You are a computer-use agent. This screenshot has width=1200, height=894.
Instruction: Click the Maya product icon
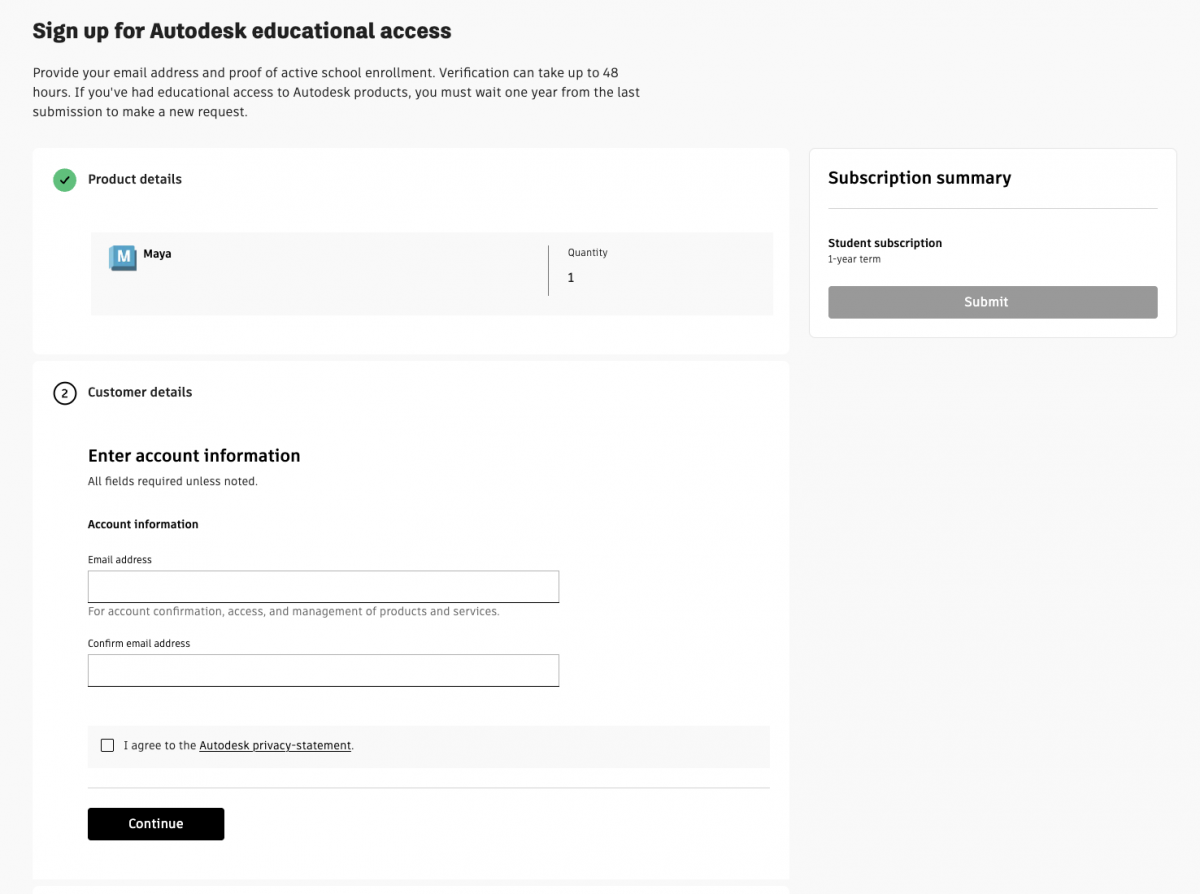(x=123, y=258)
